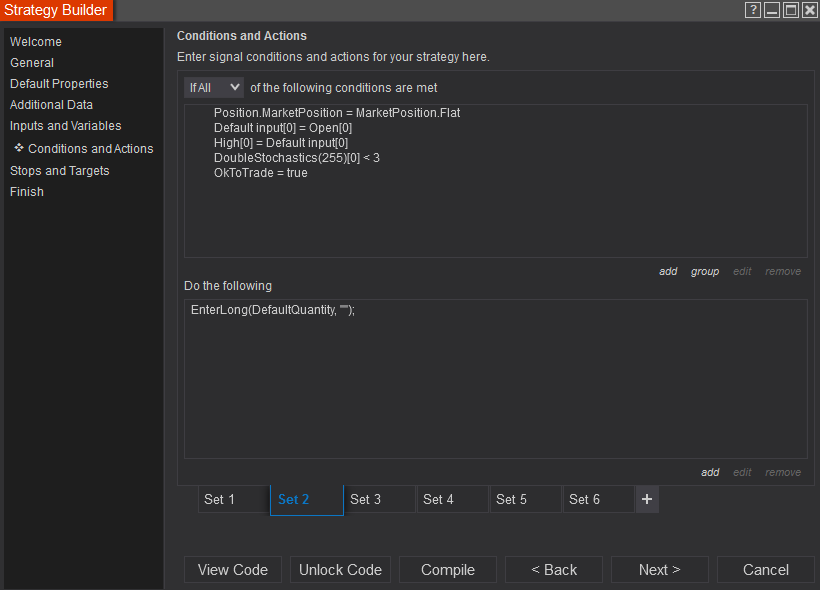
Task: Go to next wizard step
Action: [x=659, y=569]
